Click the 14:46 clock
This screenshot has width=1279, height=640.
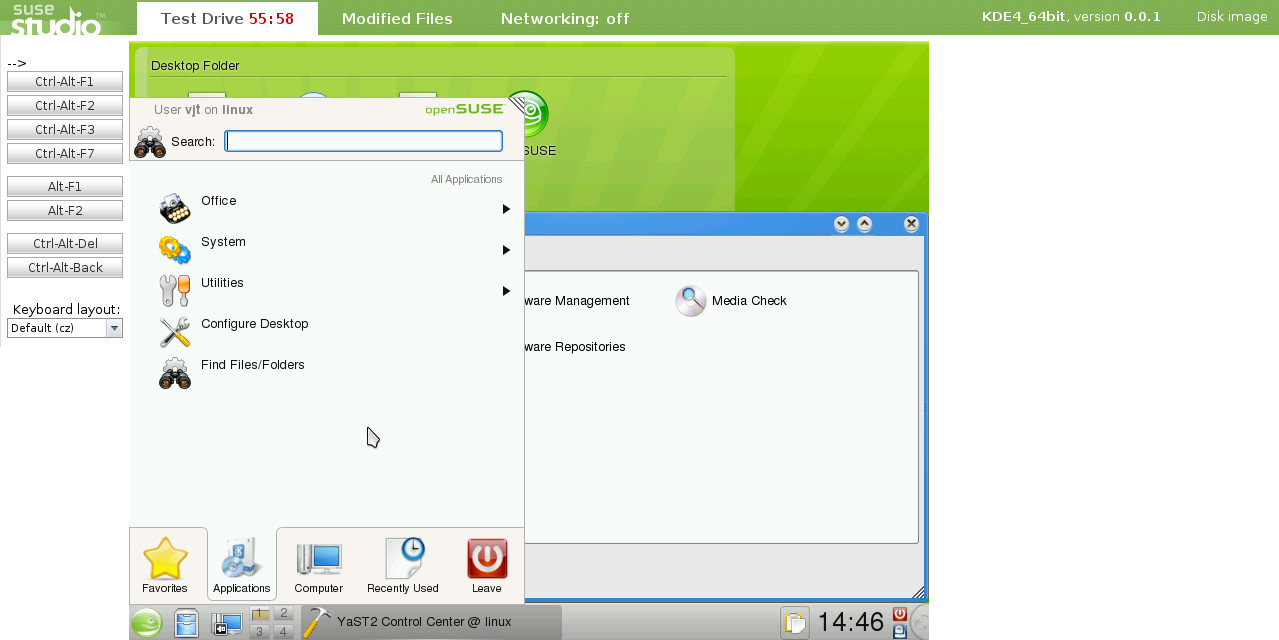851,622
